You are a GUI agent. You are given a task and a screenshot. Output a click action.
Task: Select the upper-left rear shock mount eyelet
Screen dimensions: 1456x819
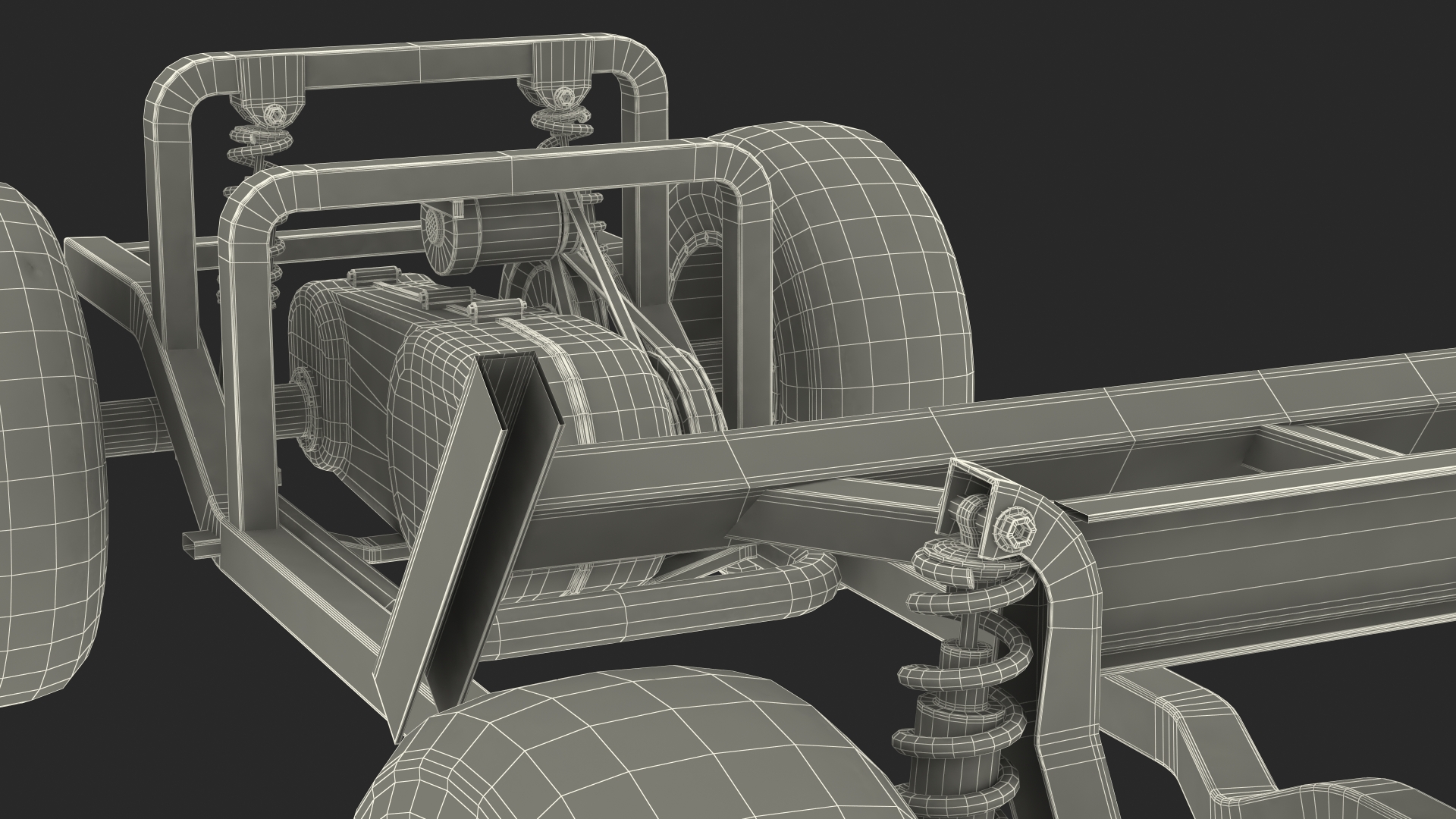click(275, 115)
